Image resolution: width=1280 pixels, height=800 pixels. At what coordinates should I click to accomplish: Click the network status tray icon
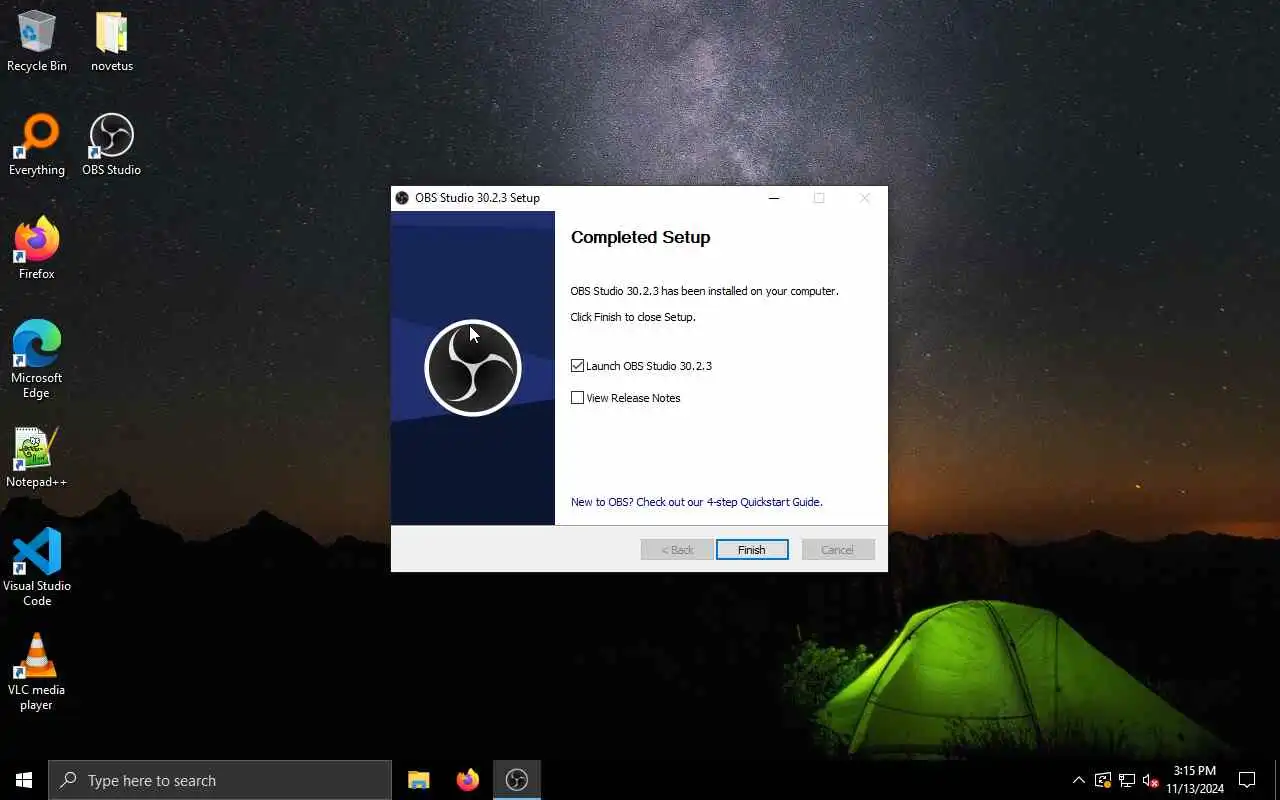click(1127, 780)
